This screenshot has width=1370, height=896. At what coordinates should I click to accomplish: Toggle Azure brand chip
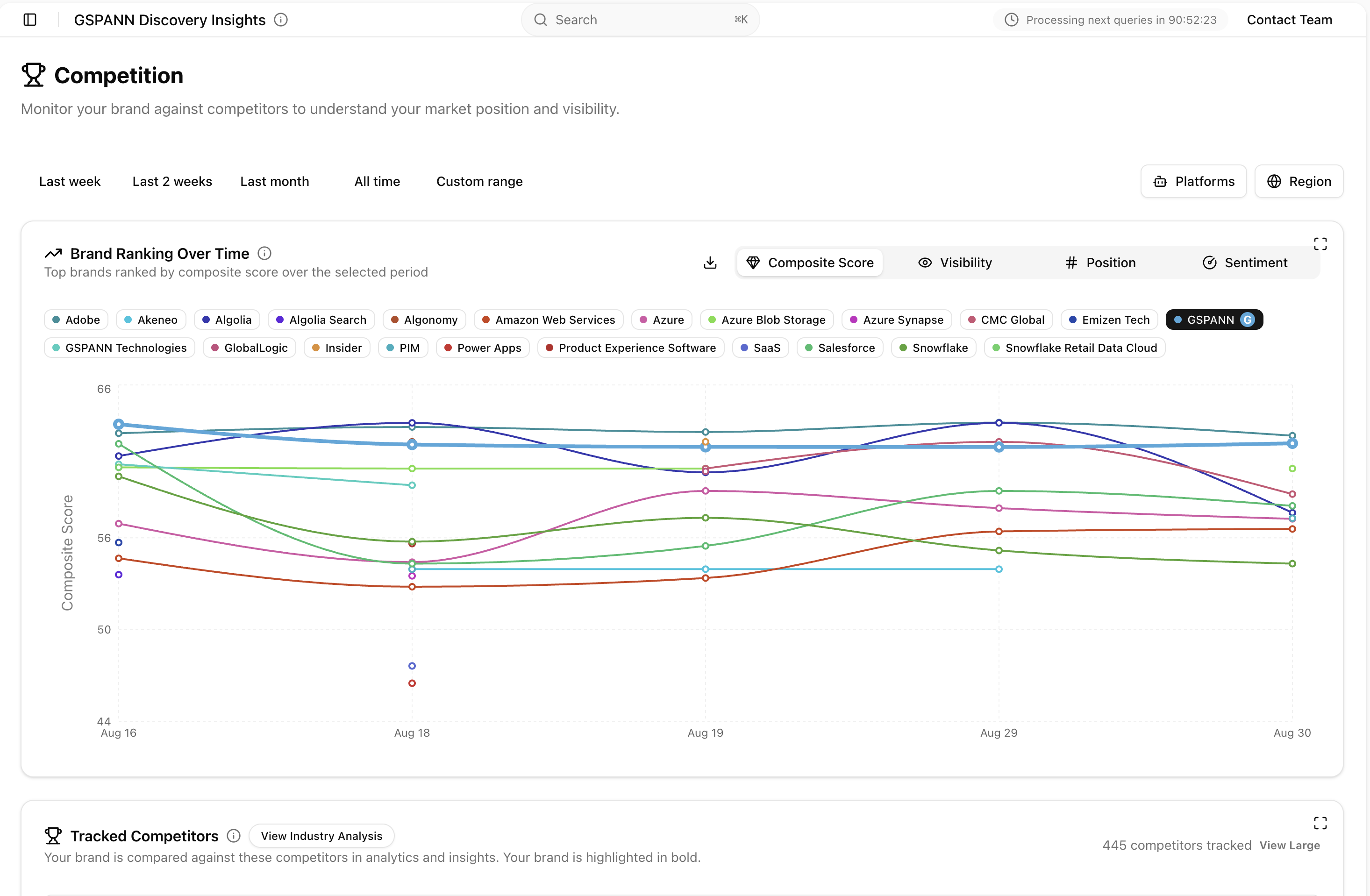coord(661,320)
